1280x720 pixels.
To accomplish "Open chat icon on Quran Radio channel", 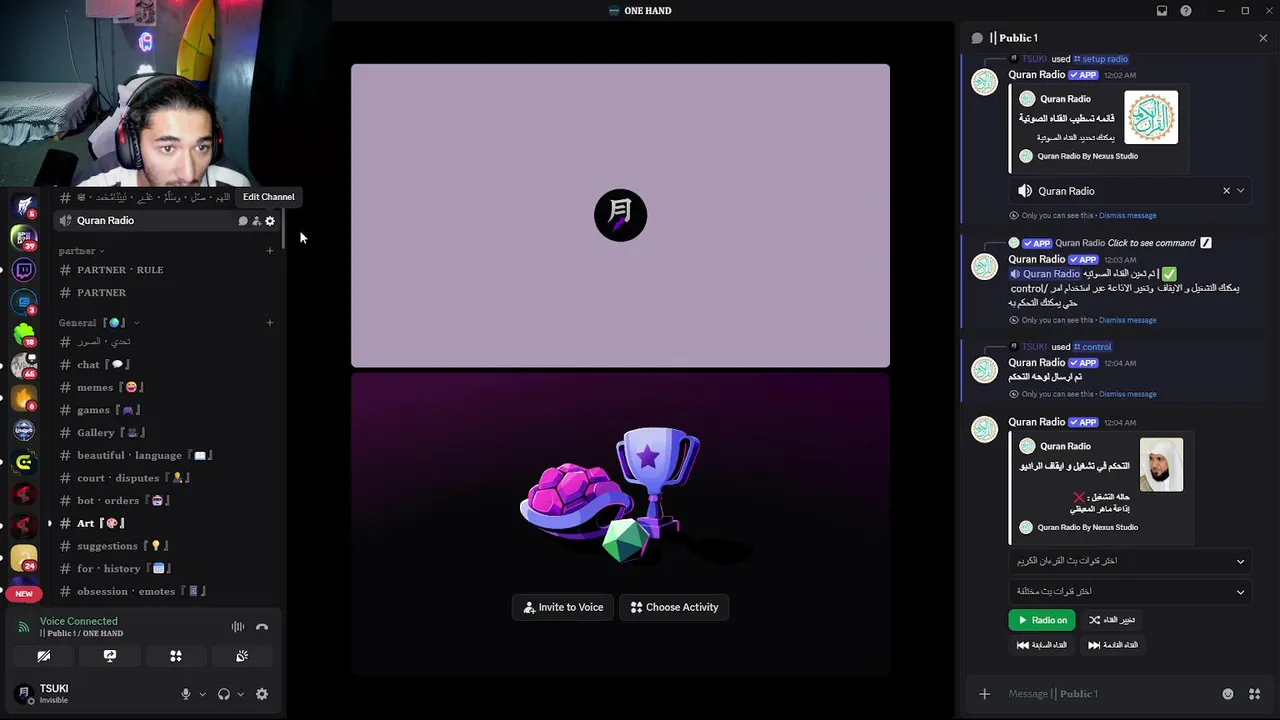I will (243, 221).
